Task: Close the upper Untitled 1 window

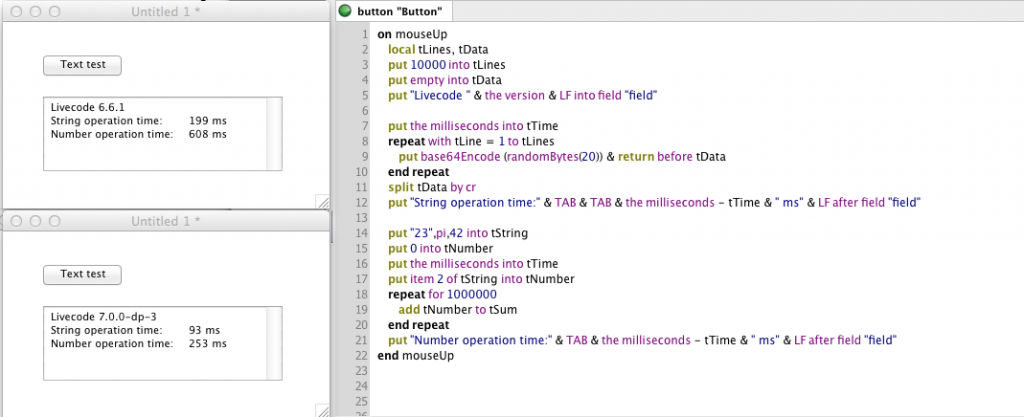Action: [17, 12]
